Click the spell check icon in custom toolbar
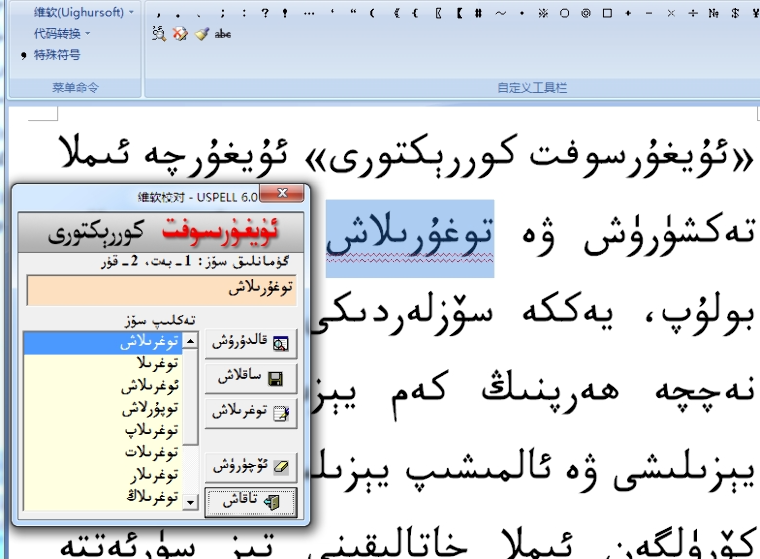The width and height of the screenshot is (760, 559). click(159, 34)
